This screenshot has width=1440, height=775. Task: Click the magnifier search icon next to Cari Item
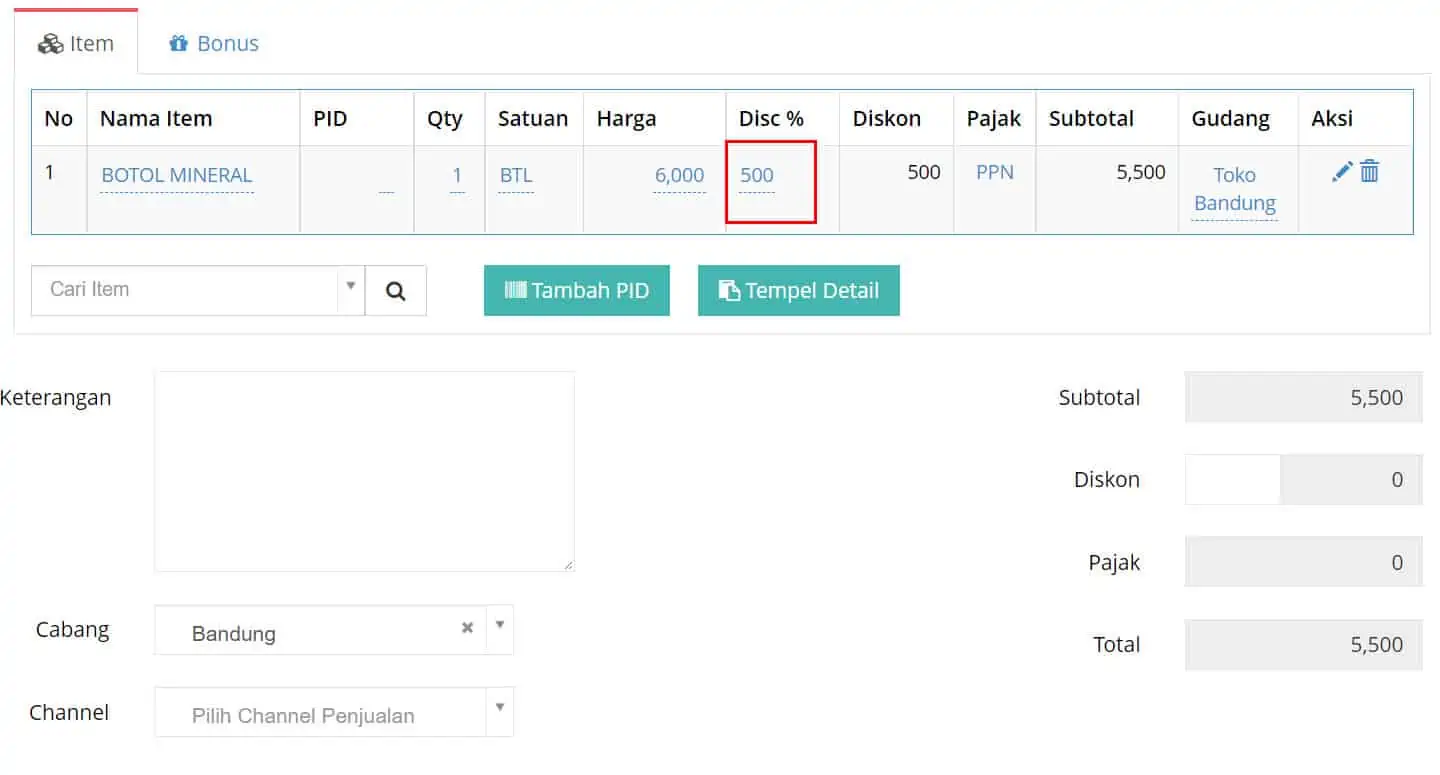click(396, 290)
